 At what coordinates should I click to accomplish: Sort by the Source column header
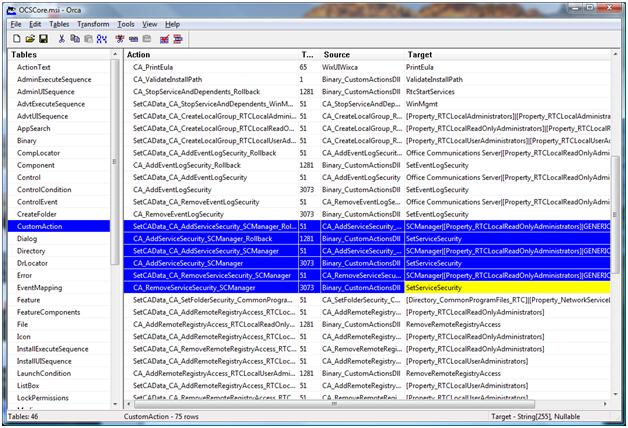pyautogui.click(x=362, y=54)
